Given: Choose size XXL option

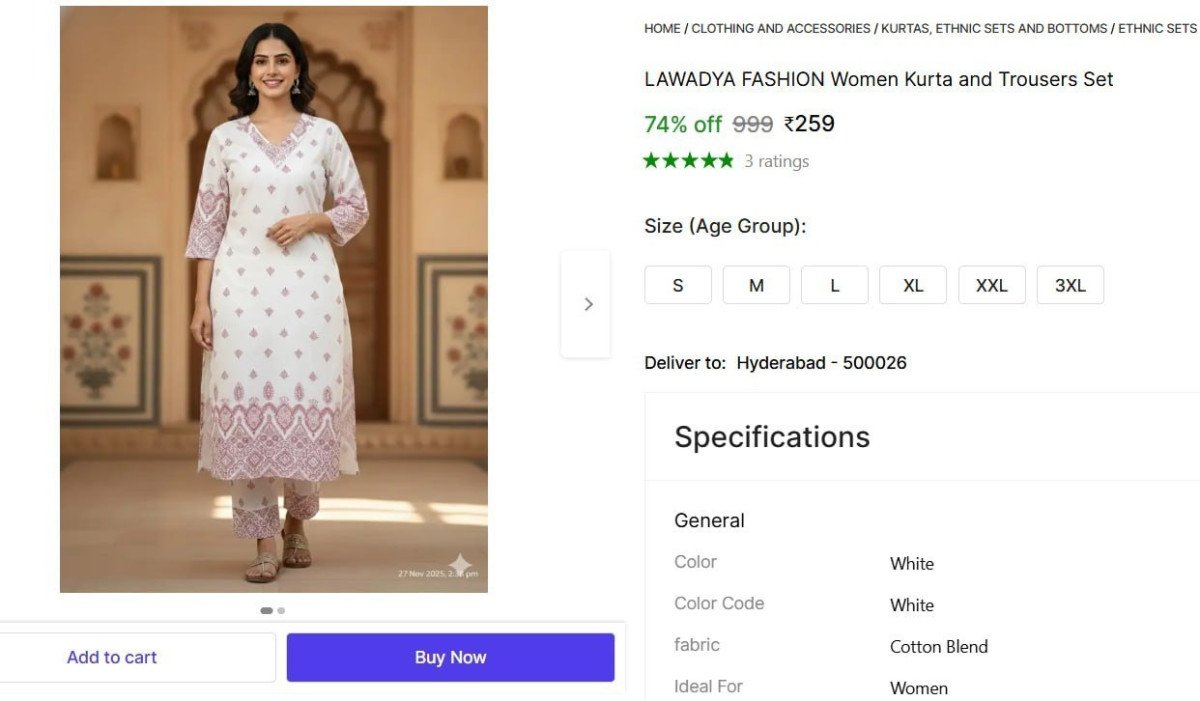Looking at the screenshot, I should (x=991, y=285).
